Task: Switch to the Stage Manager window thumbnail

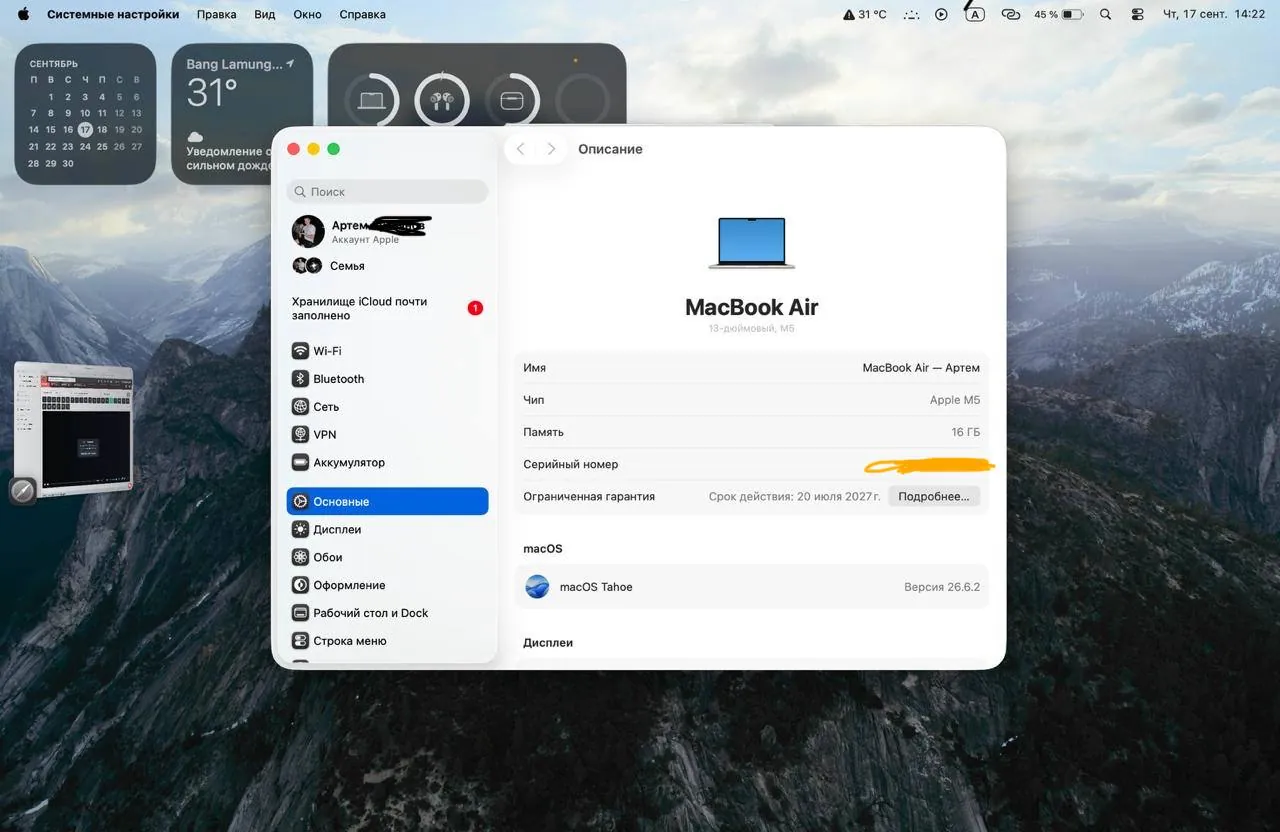Action: click(x=74, y=428)
